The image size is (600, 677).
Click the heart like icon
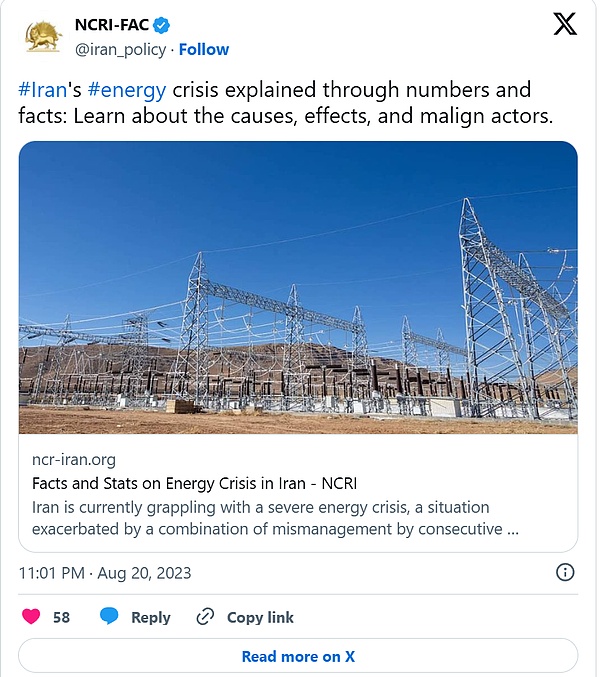pos(31,617)
